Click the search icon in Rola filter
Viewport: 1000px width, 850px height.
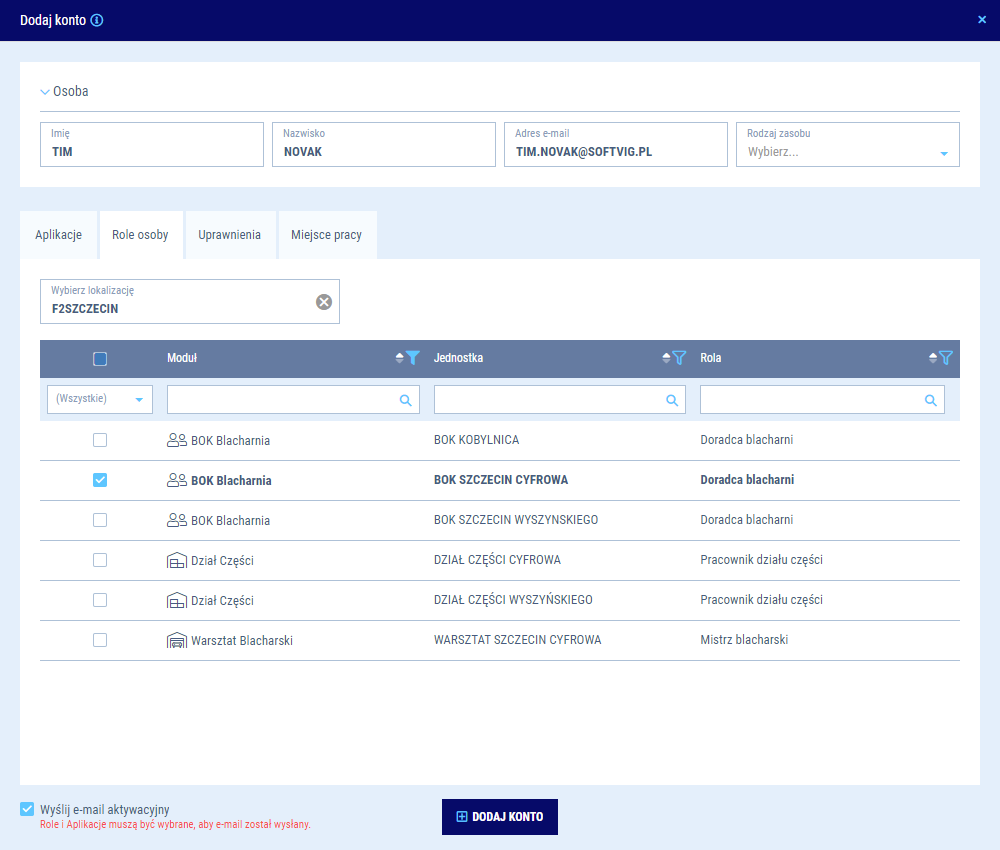(x=931, y=400)
